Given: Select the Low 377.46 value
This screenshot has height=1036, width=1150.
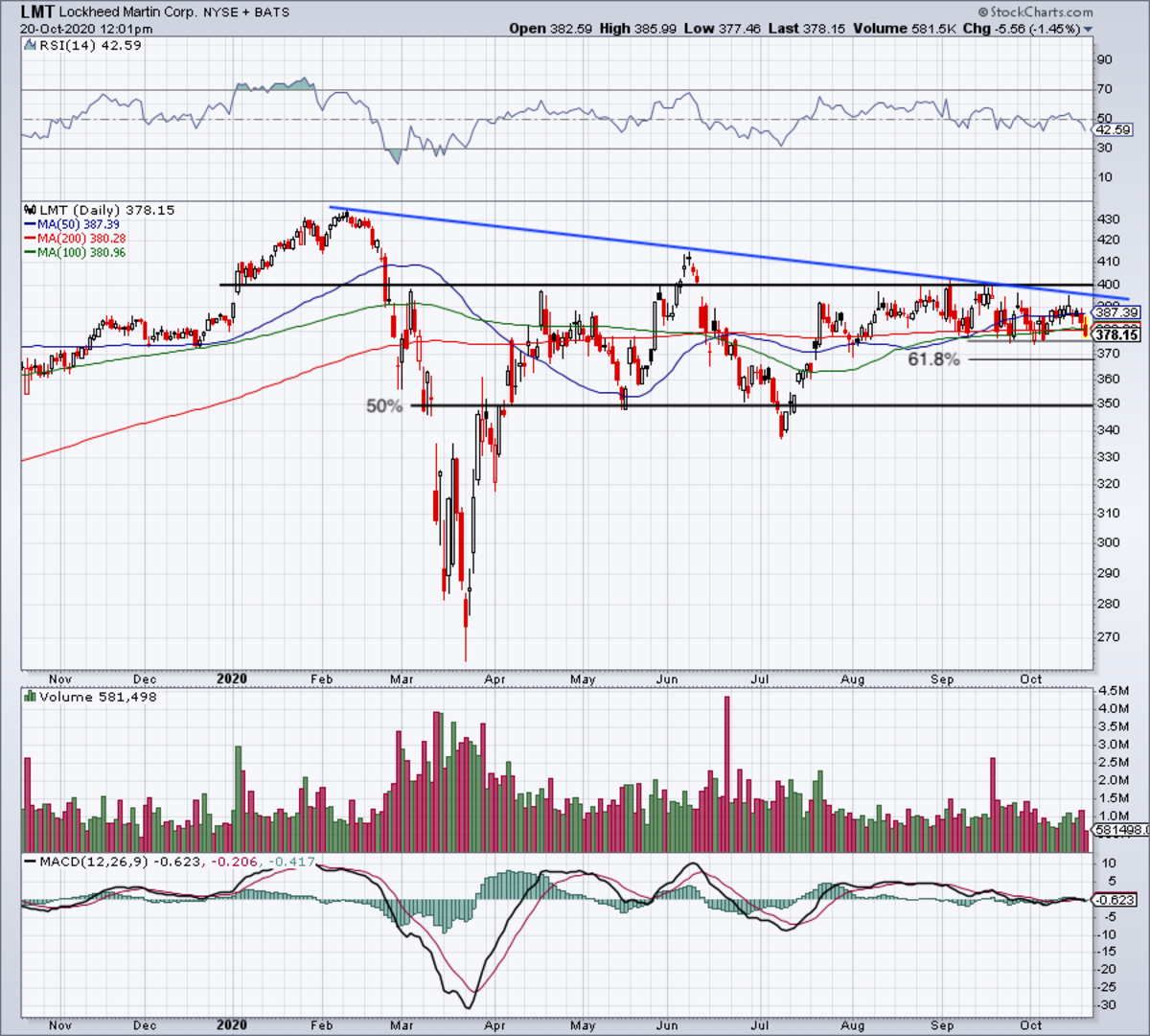Looking at the screenshot, I should tap(722, 29).
